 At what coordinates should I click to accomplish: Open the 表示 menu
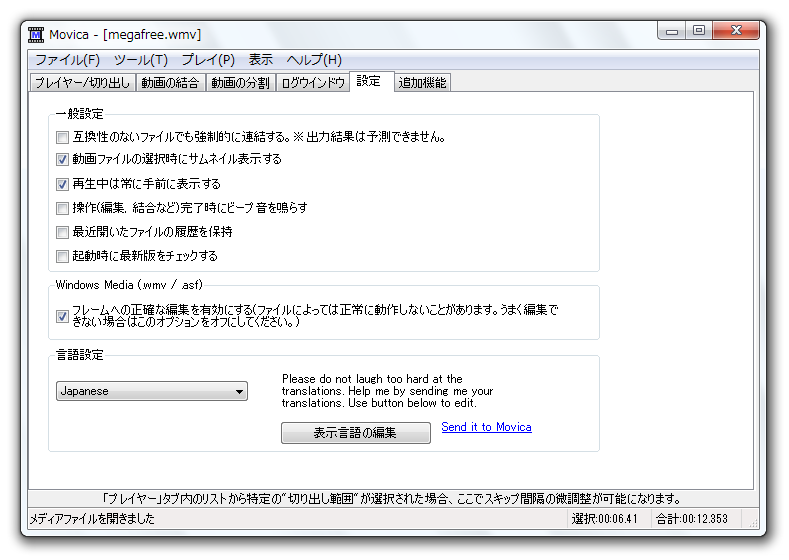point(260,60)
